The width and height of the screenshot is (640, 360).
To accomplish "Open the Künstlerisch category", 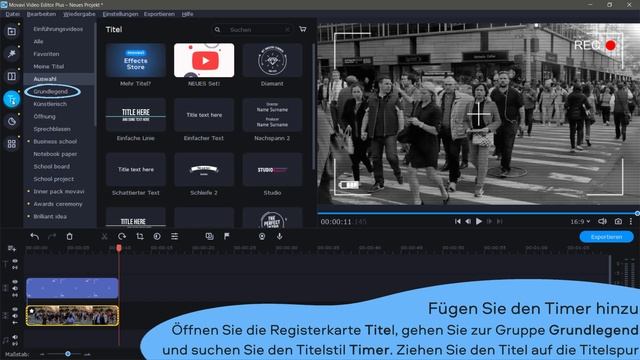I will (x=50, y=104).
